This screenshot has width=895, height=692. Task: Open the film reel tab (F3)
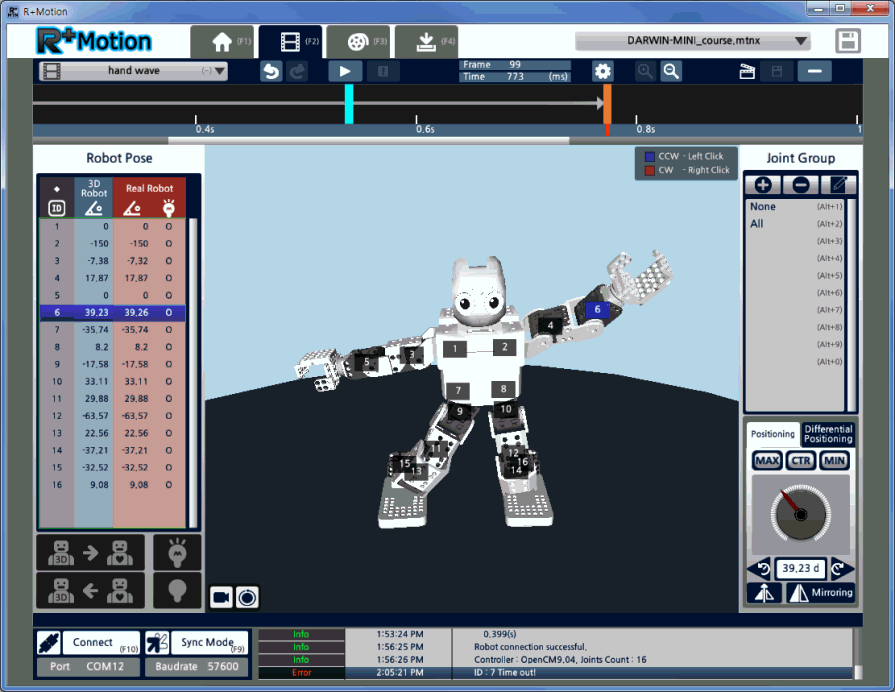pyautogui.click(x=358, y=42)
